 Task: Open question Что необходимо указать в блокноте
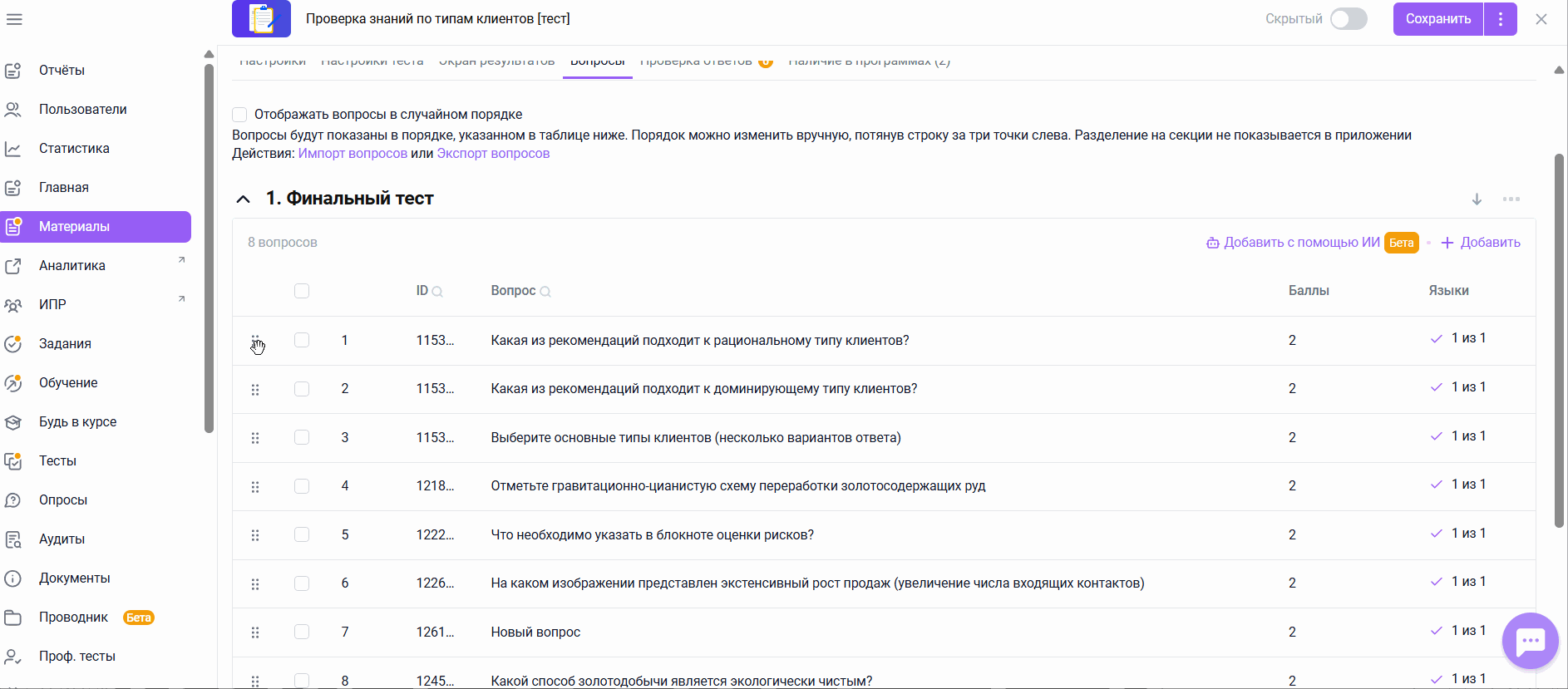tap(653, 535)
